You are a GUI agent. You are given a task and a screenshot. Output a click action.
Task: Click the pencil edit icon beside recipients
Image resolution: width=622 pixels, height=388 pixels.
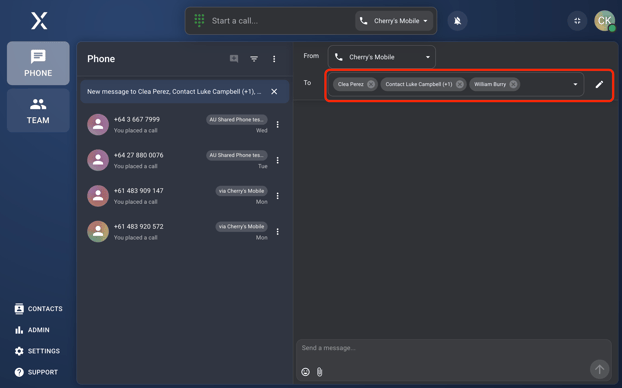tap(599, 84)
